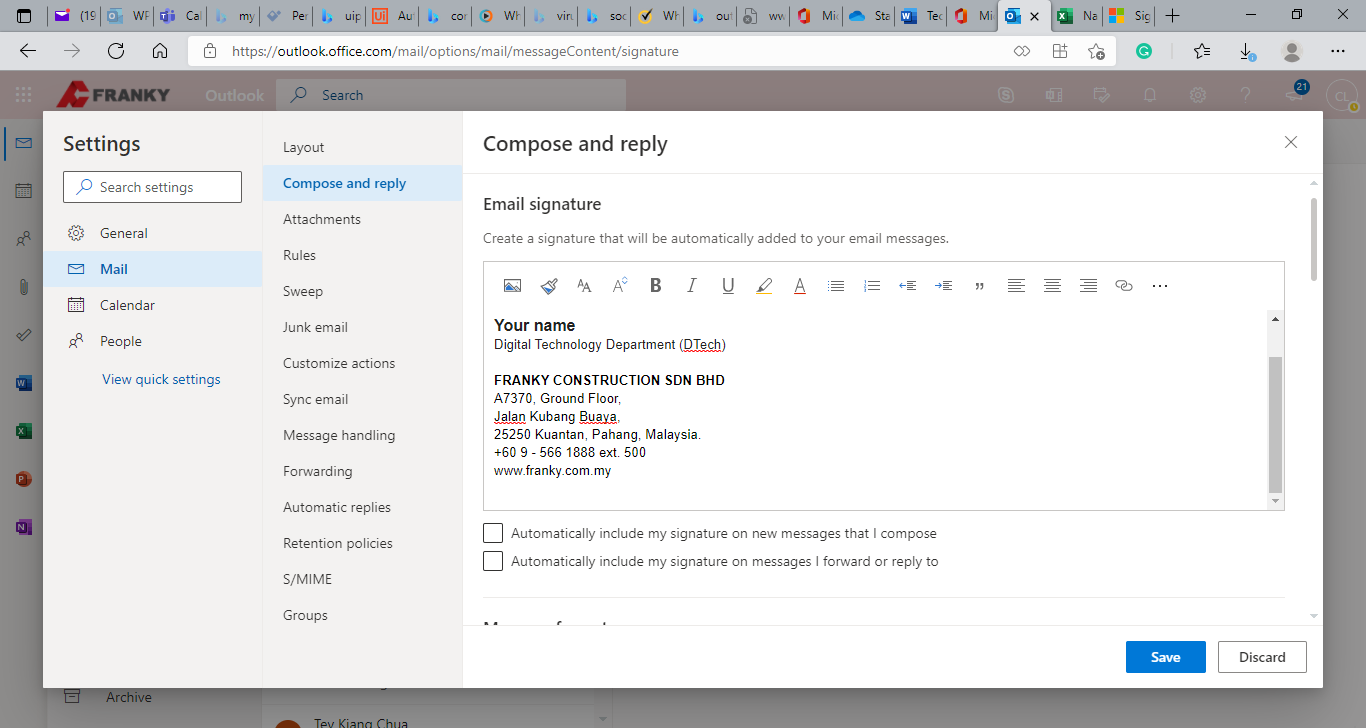Click the Grammarly extension icon

[x=1145, y=51]
